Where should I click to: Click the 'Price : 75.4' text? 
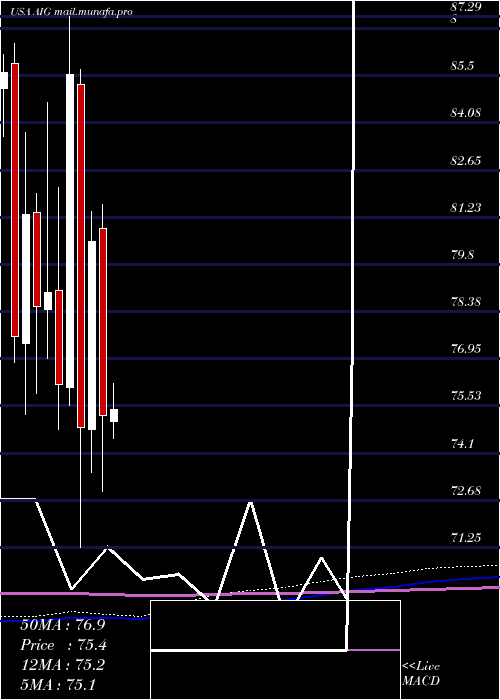coord(63,645)
